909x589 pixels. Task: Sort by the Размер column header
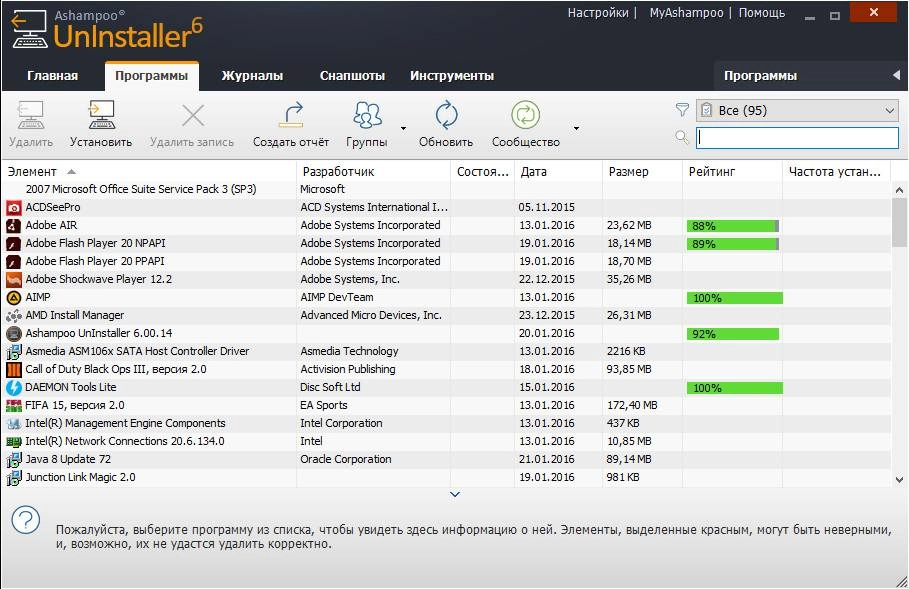[x=642, y=172]
